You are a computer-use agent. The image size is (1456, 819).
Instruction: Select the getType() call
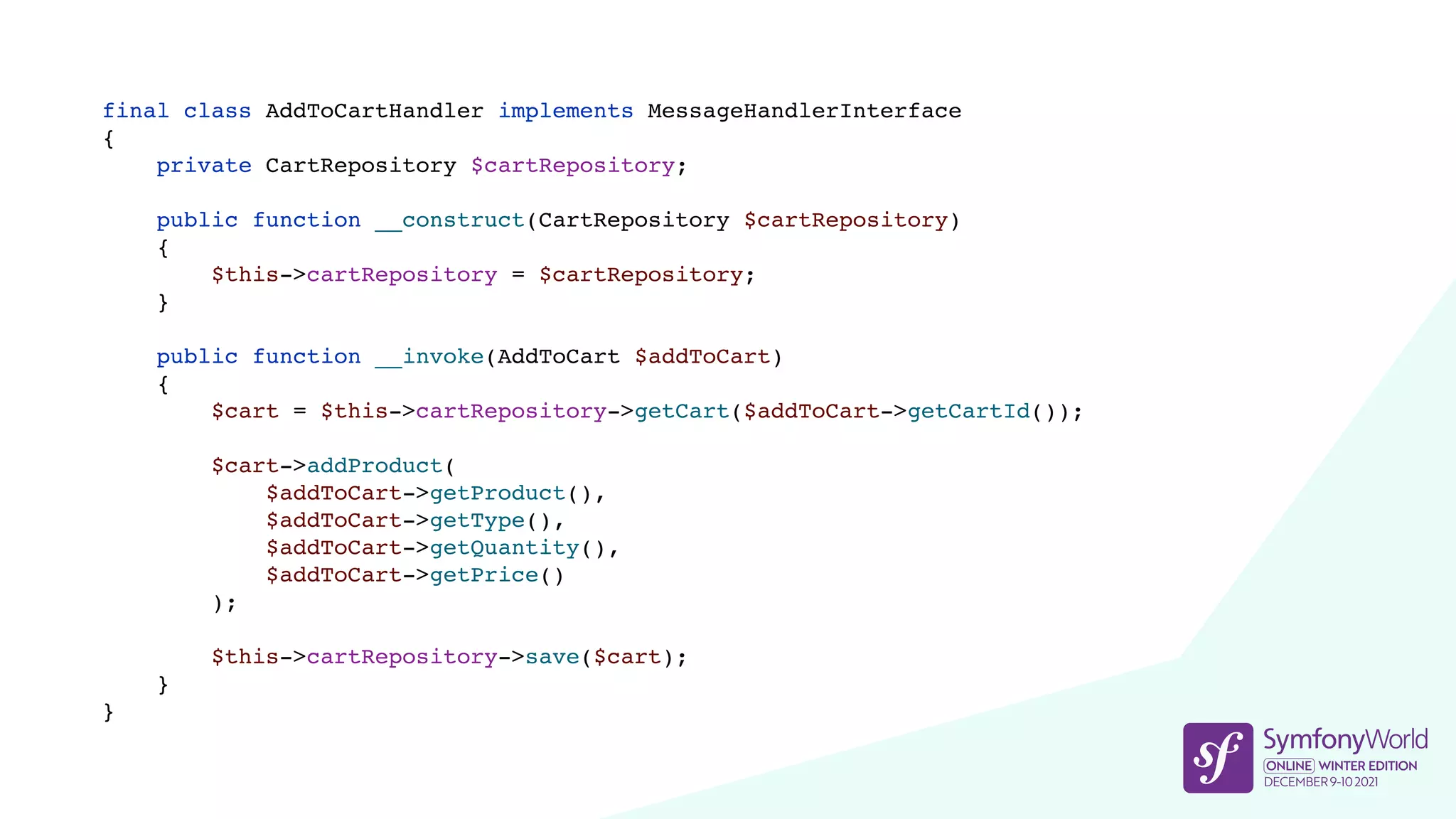490,520
